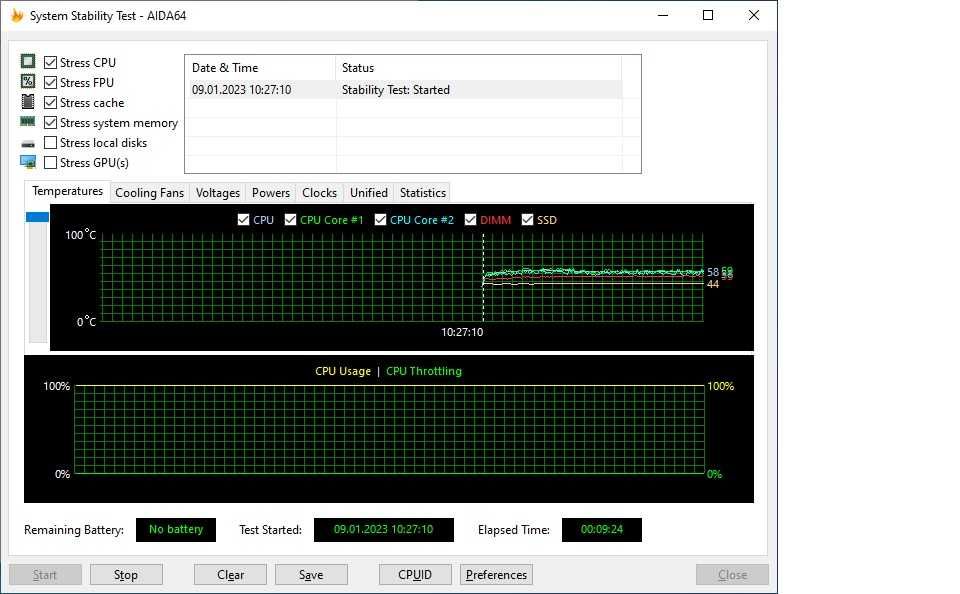Image resolution: width=960 pixels, height=594 pixels.
Task: Maximize the System Stability Test window
Action: 708,15
